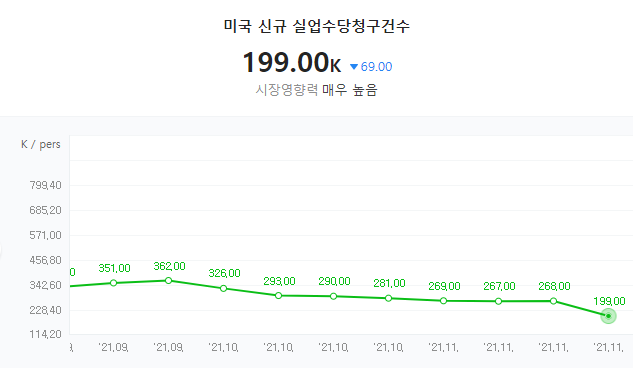Image resolution: width=633 pixels, height=368 pixels.
Task: Click the 326,00 chart data point
Action: click(224, 289)
